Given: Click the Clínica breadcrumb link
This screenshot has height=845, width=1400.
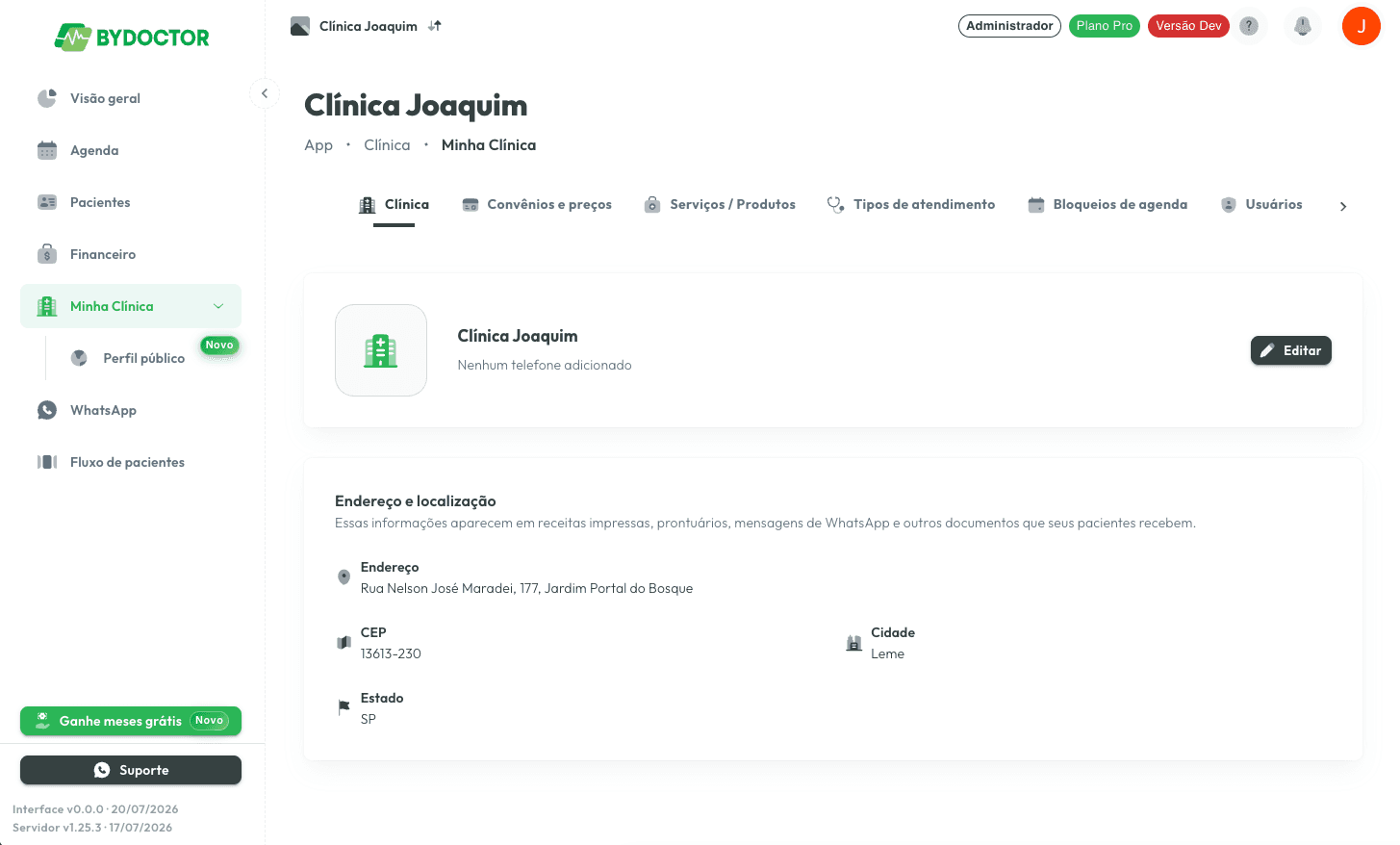Looking at the screenshot, I should pos(387,145).
